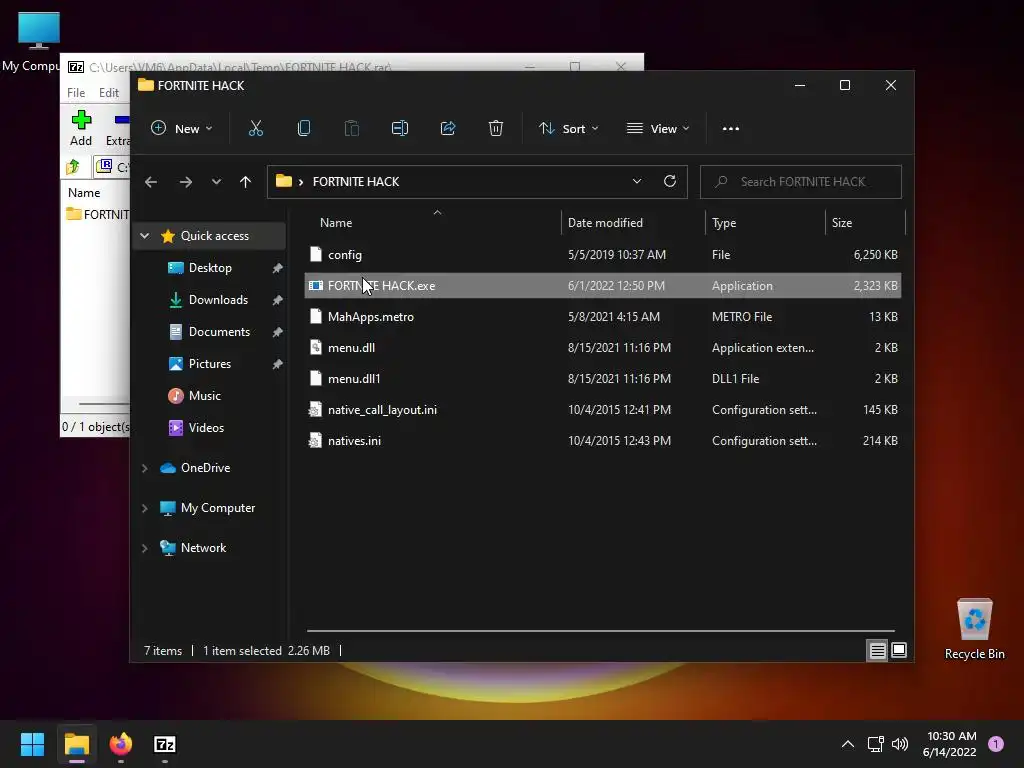Open Music in Quick access

pos(204,396)
